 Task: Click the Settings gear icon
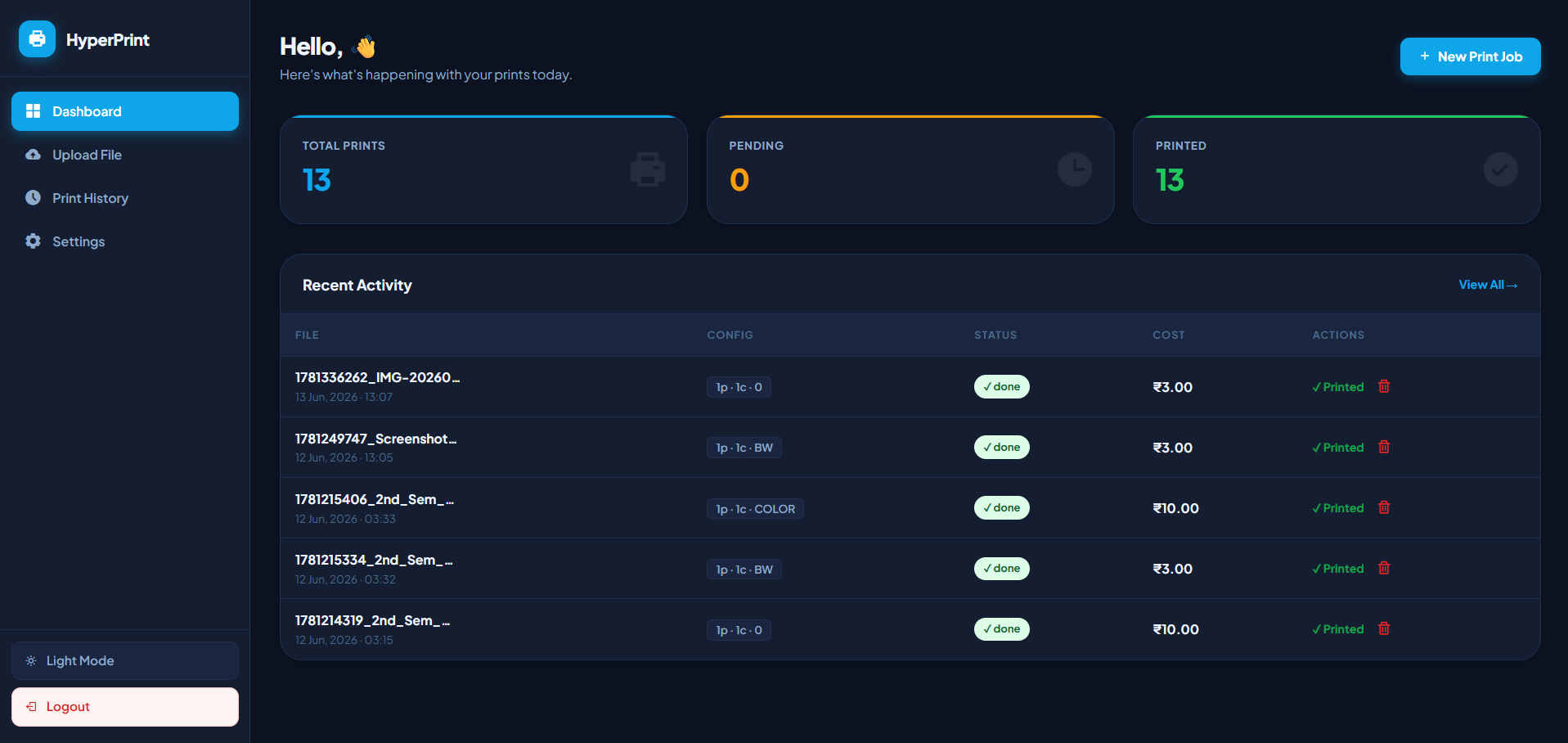33,241
